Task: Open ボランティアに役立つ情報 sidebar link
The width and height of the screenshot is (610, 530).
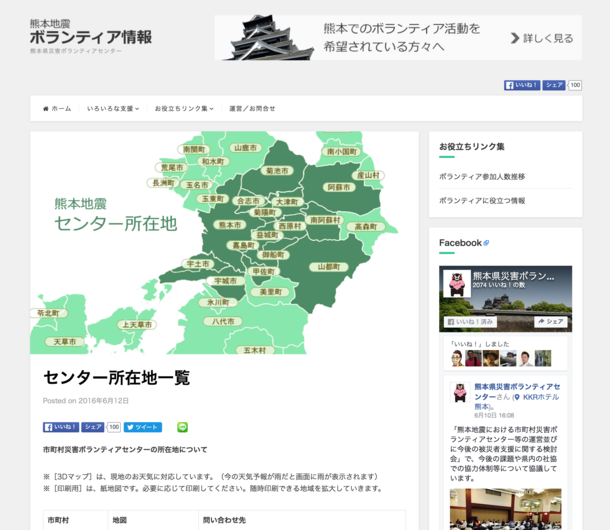Action: click(482, 200)
